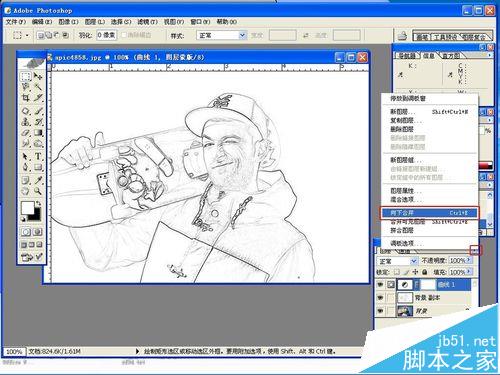Select the Move tool in toolbox

[38, 76]
